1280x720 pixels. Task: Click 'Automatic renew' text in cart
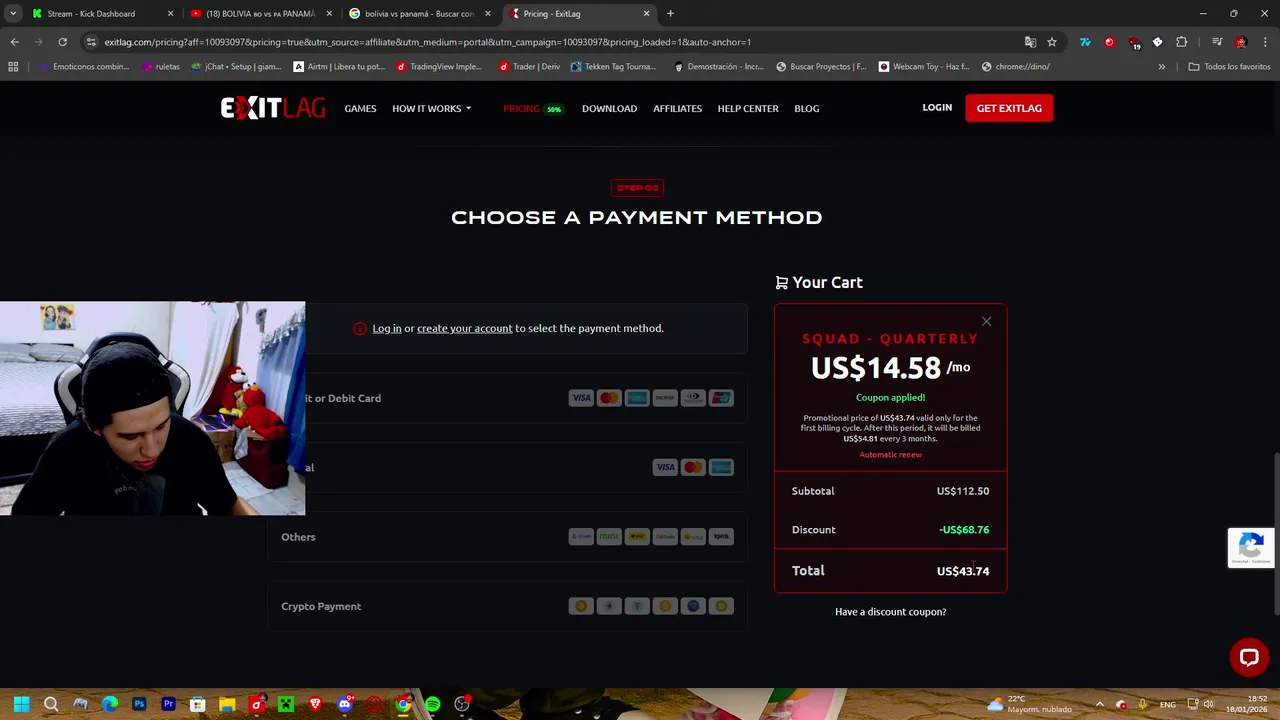pos(890,454)
